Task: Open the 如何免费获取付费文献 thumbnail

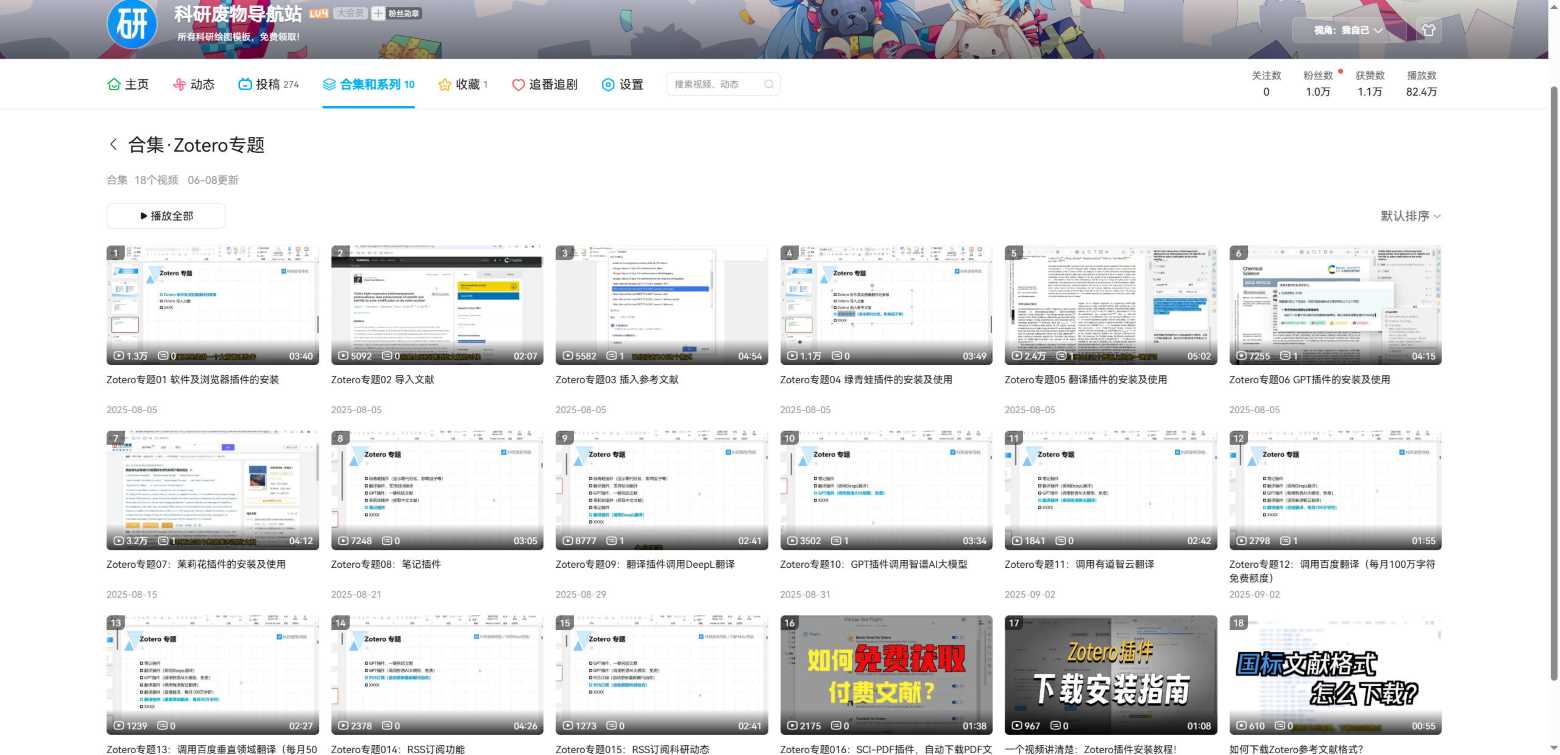Action: (886, 675)
